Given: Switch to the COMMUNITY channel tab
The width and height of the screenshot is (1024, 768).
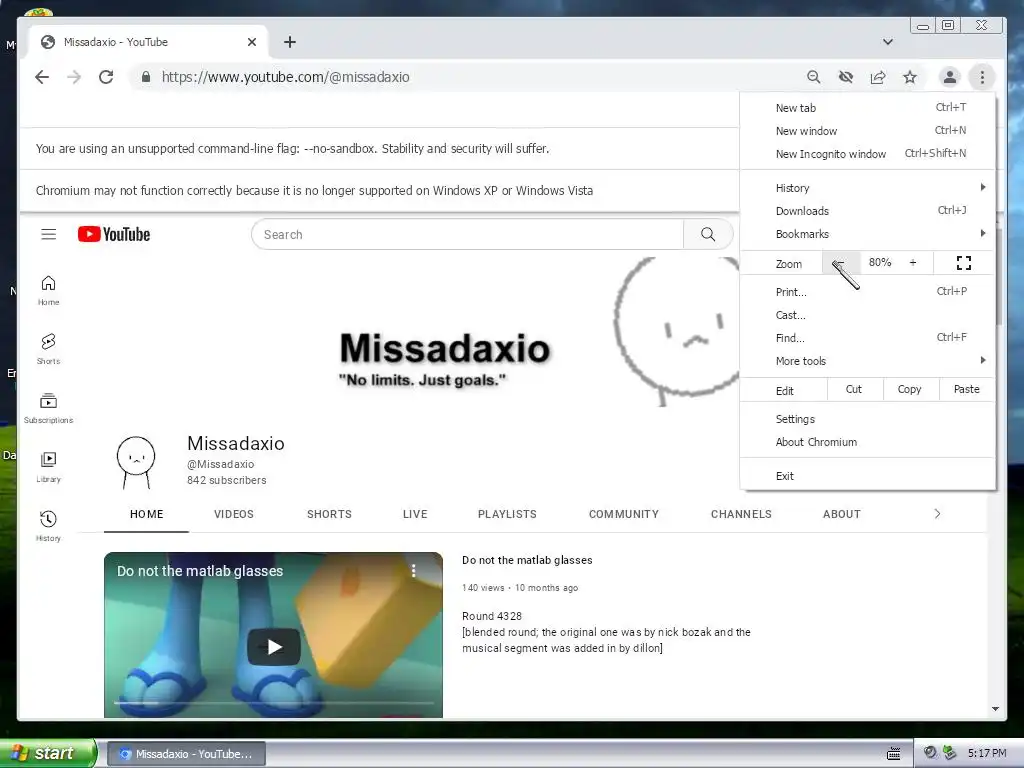Looking at the screenshot, I should (x=624, y=514).
